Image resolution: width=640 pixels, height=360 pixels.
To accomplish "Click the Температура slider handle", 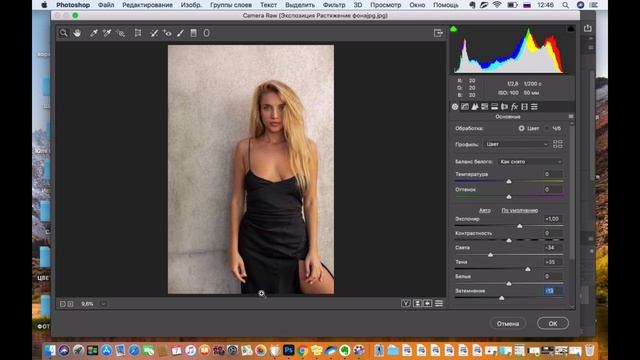I will [509, 181].
